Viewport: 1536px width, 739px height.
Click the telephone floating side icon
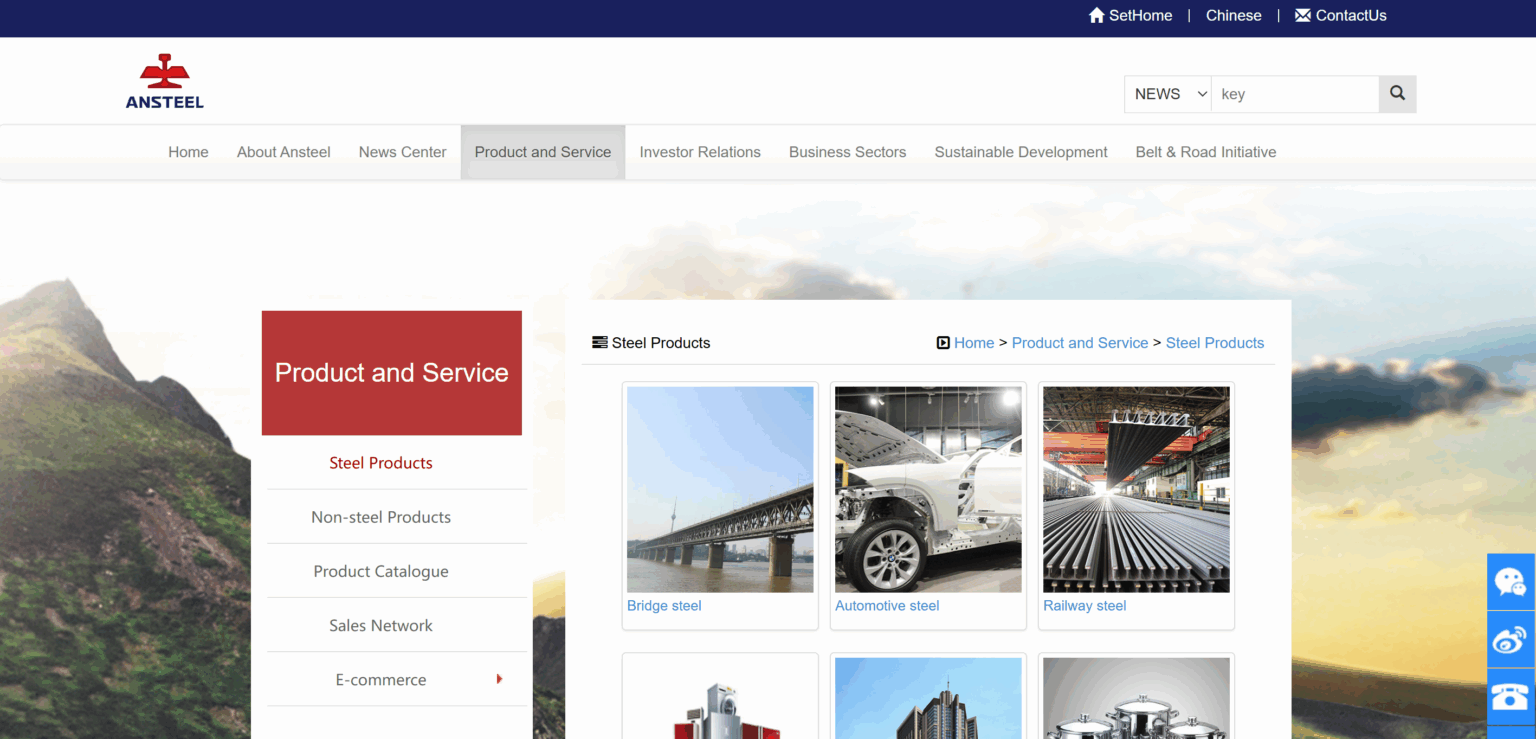[x=1510, y=697]
